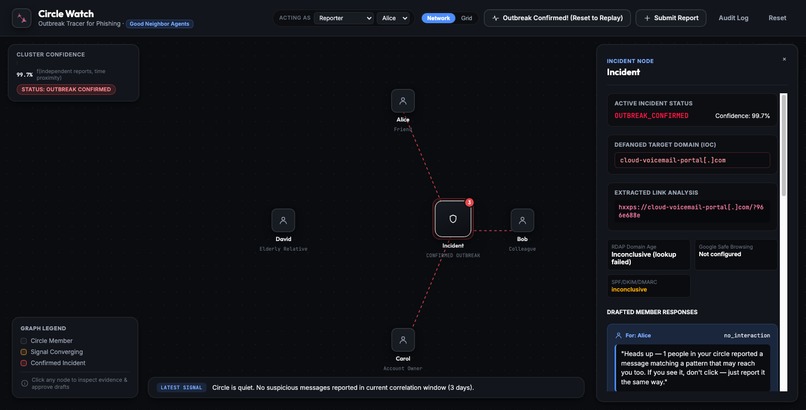
Task: Click the Elderly Relative label under David
Action: tap(283, 249)
